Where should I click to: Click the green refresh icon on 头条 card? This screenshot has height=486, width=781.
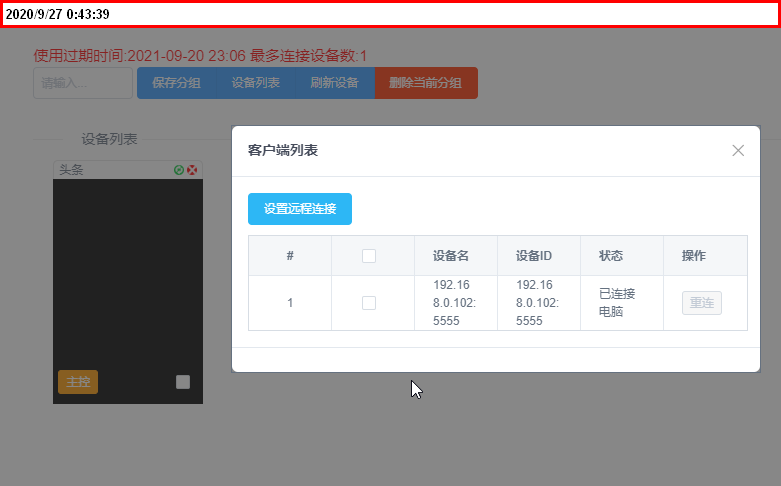tap(179, 170)
